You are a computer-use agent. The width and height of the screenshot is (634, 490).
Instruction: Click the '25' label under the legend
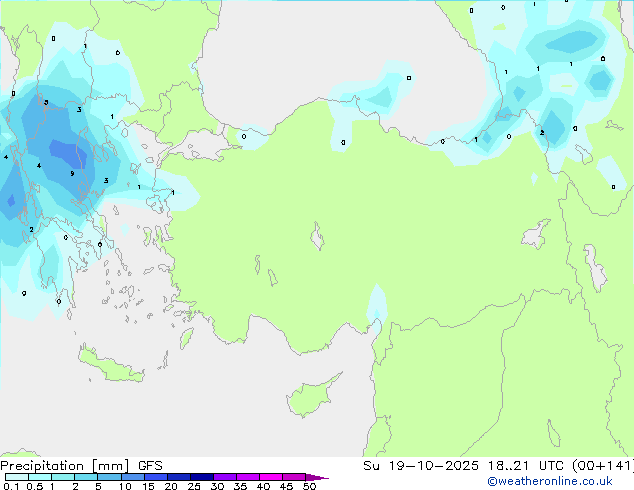coord(194,486)
